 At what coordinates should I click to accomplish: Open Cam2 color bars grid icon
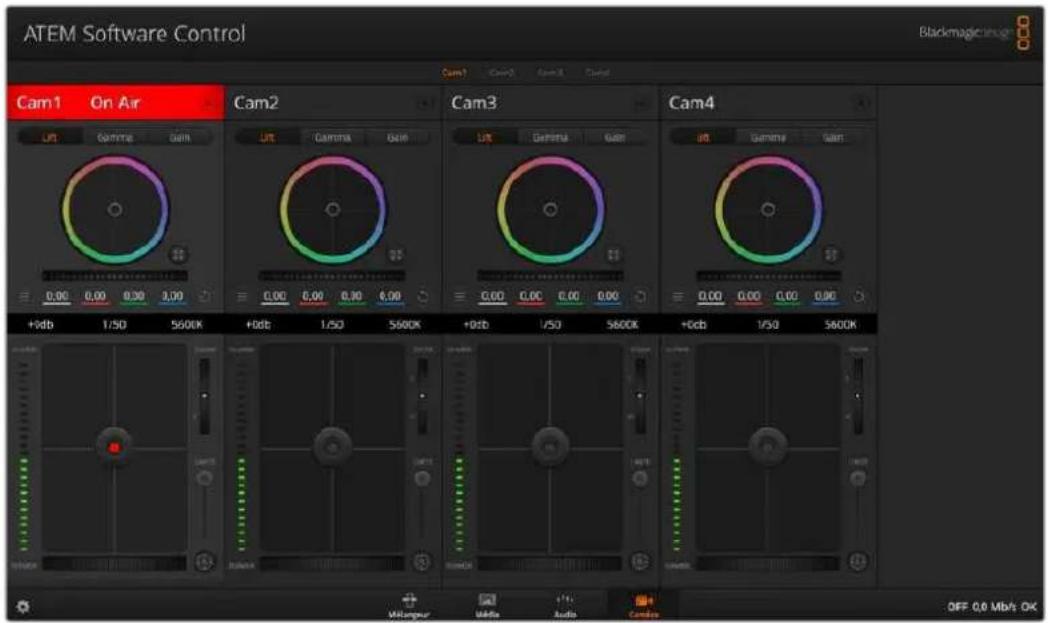(x=396, y=254)
